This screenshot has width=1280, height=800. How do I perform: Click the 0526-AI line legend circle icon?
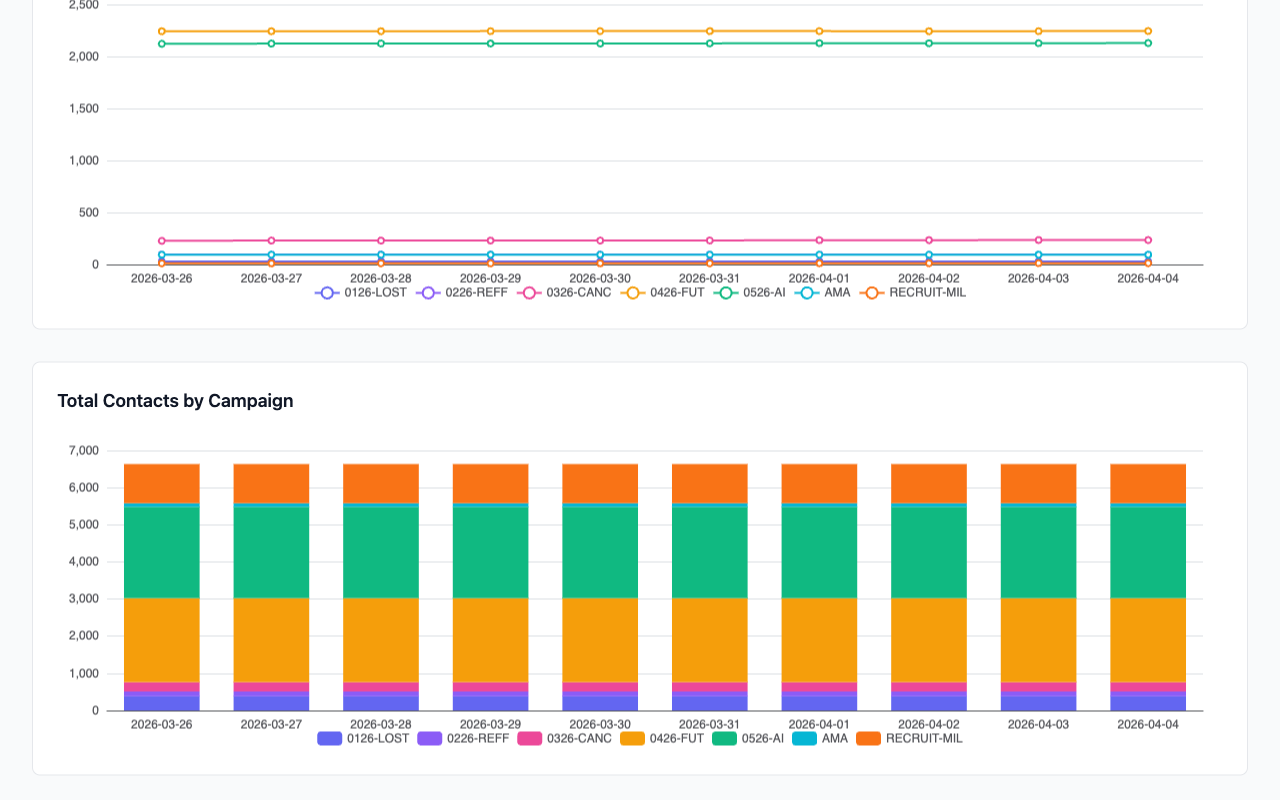pos(726,292)
